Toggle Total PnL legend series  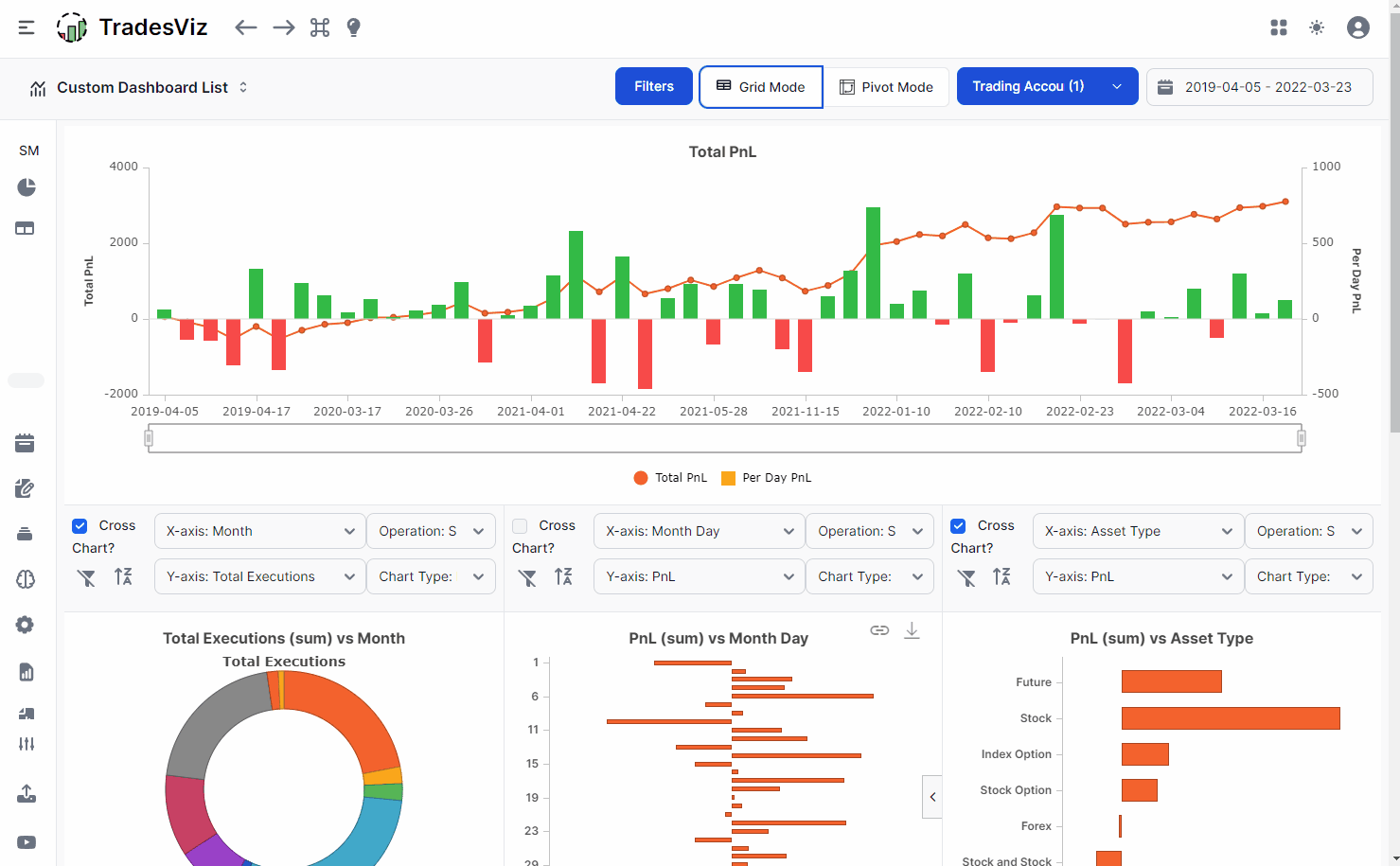point(670,478)
